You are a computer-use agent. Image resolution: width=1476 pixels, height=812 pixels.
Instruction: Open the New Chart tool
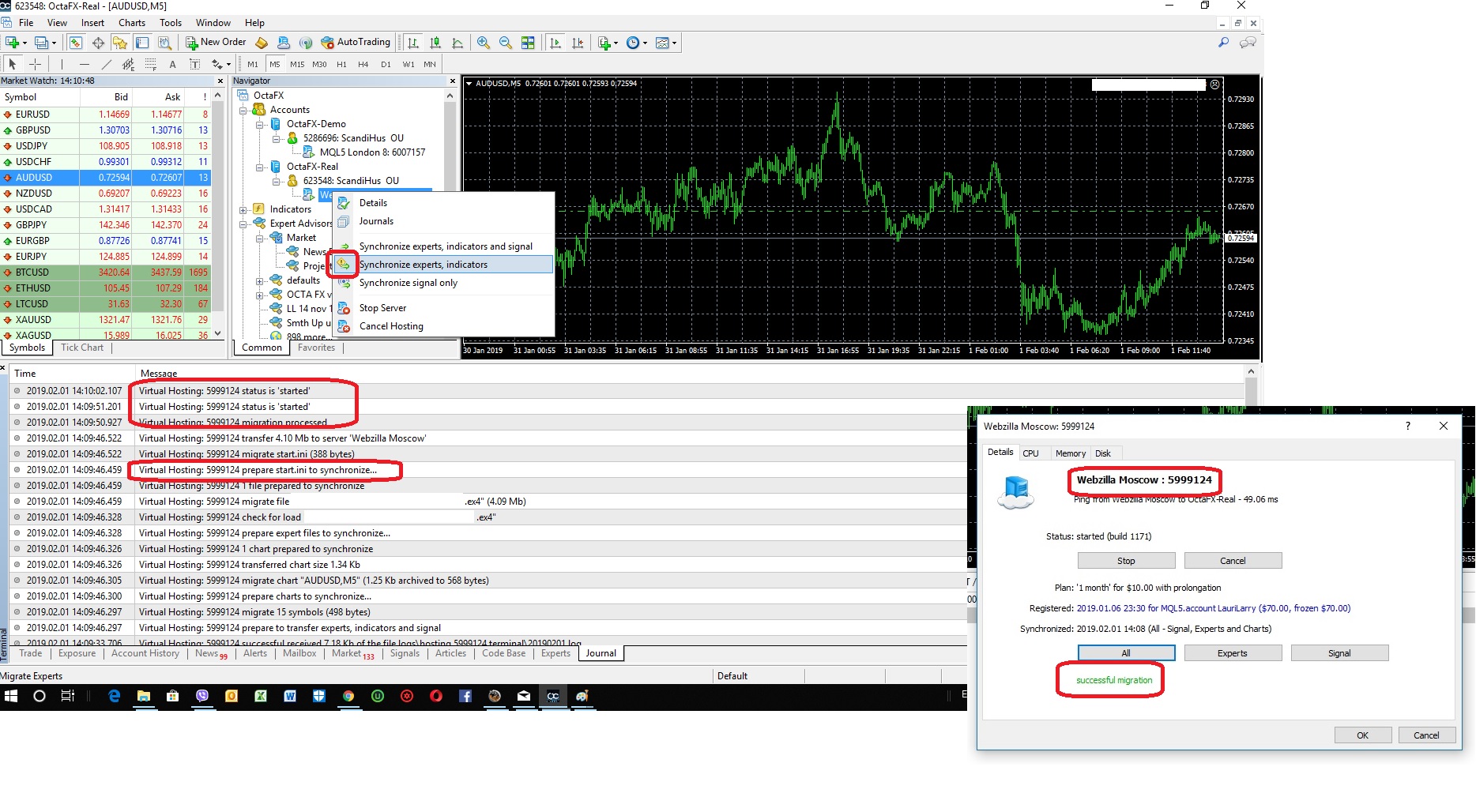tap(13, 43)
